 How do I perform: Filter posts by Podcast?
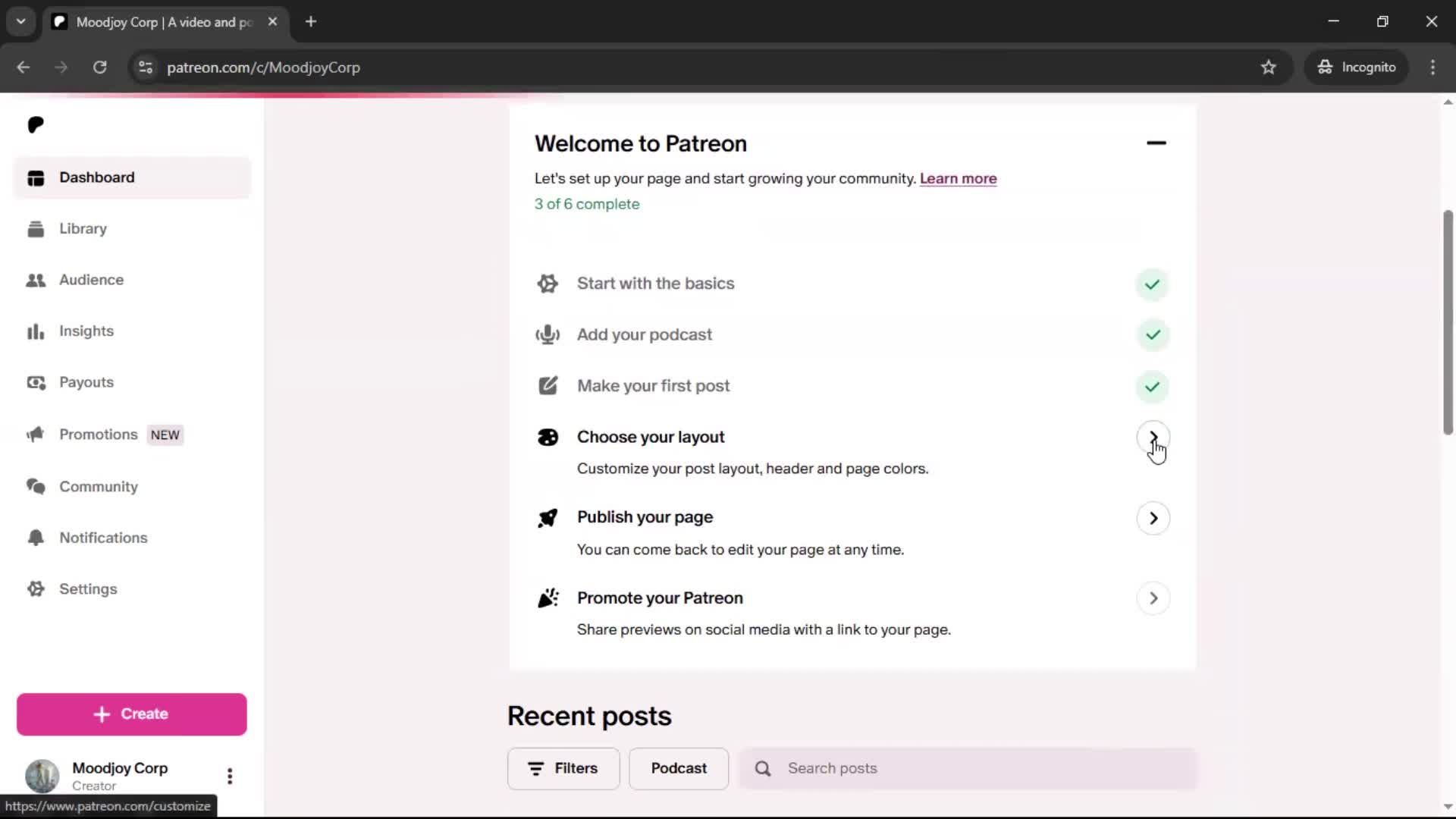click(679, 769)
